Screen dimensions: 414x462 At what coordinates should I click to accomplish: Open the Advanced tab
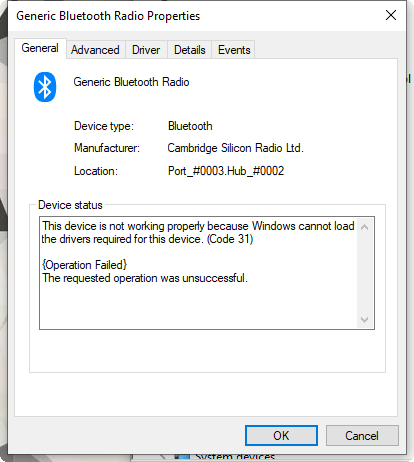pyautogui.click(x=95, y=50)
